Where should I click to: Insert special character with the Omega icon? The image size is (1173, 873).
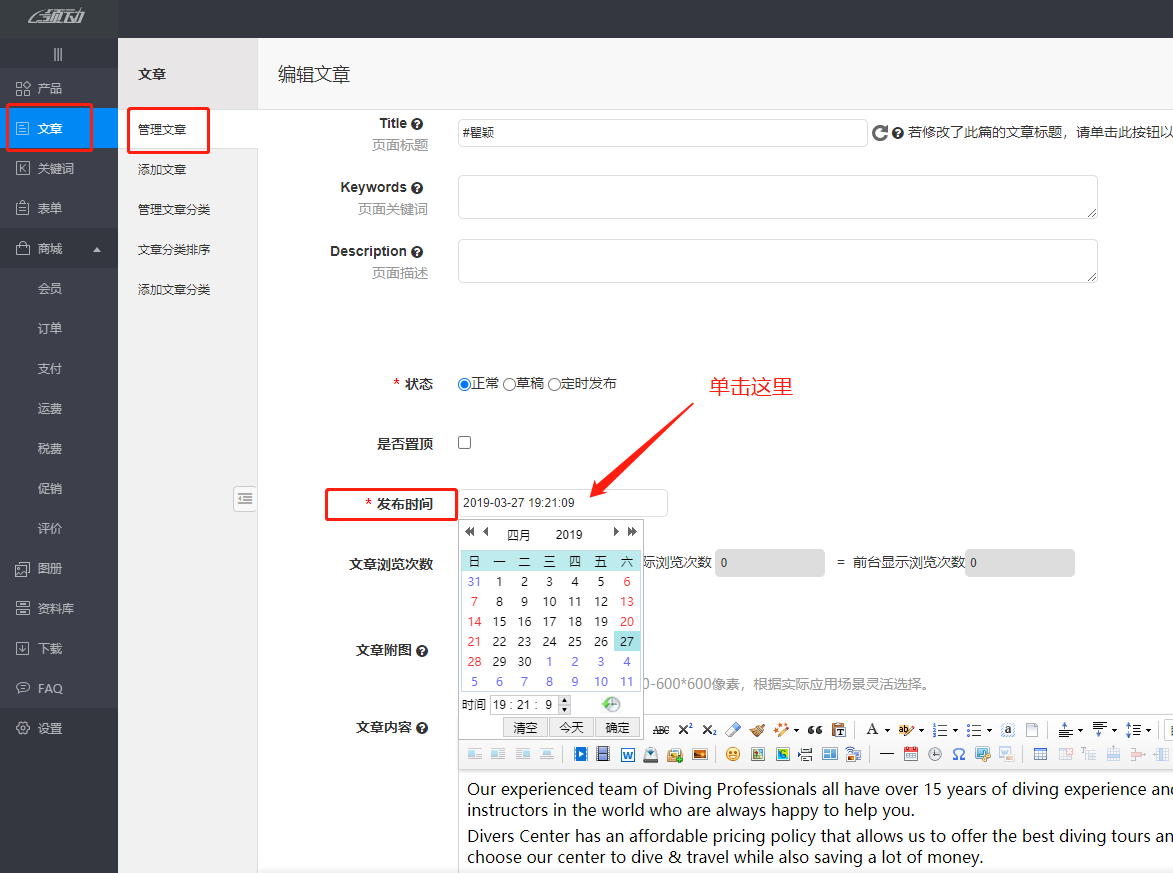[x=958, y=754]
